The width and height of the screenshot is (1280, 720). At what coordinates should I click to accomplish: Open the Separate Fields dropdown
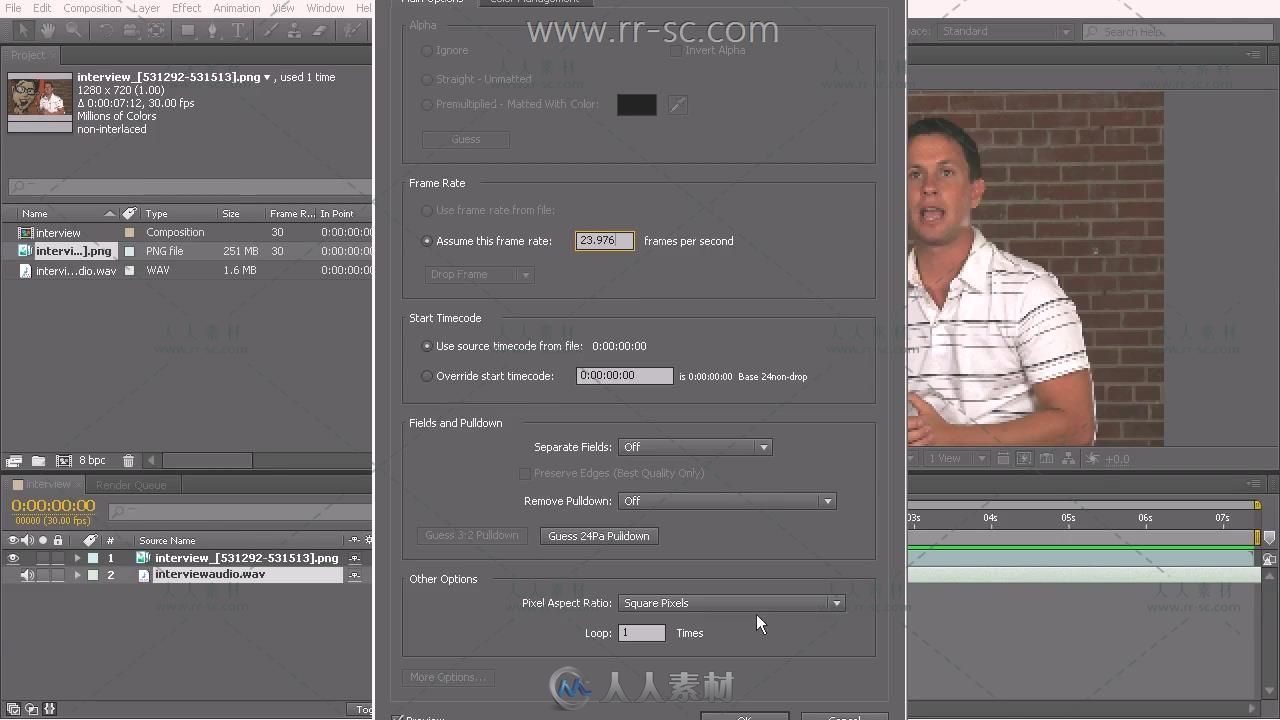(x=695, y=447)
